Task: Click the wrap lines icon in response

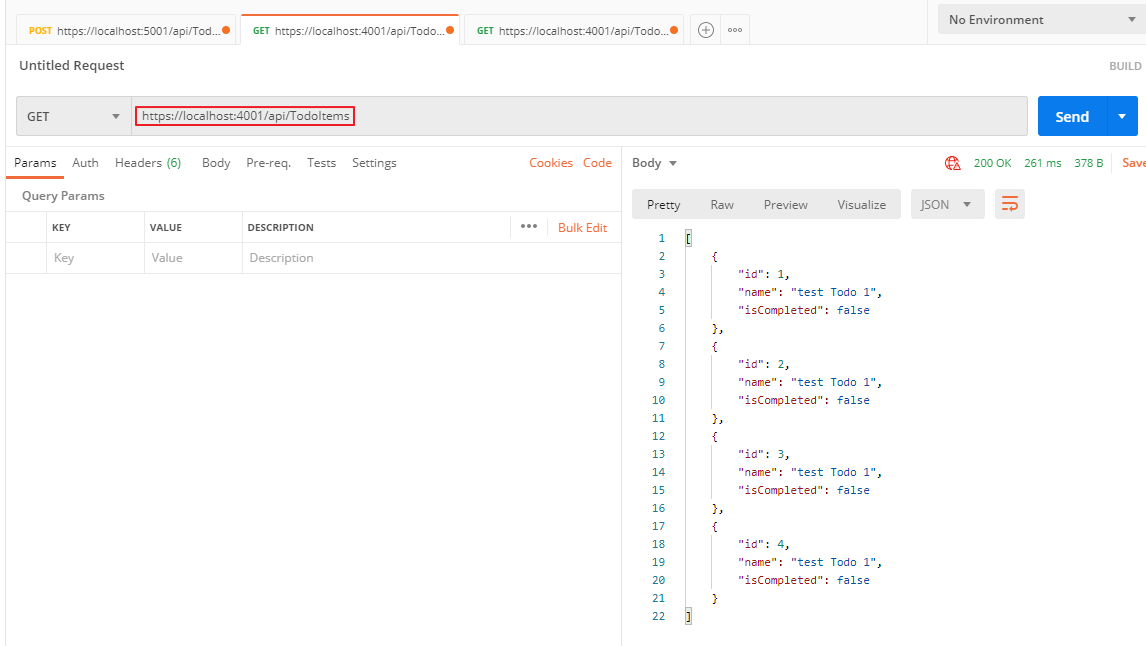Action: point(1010,204)
